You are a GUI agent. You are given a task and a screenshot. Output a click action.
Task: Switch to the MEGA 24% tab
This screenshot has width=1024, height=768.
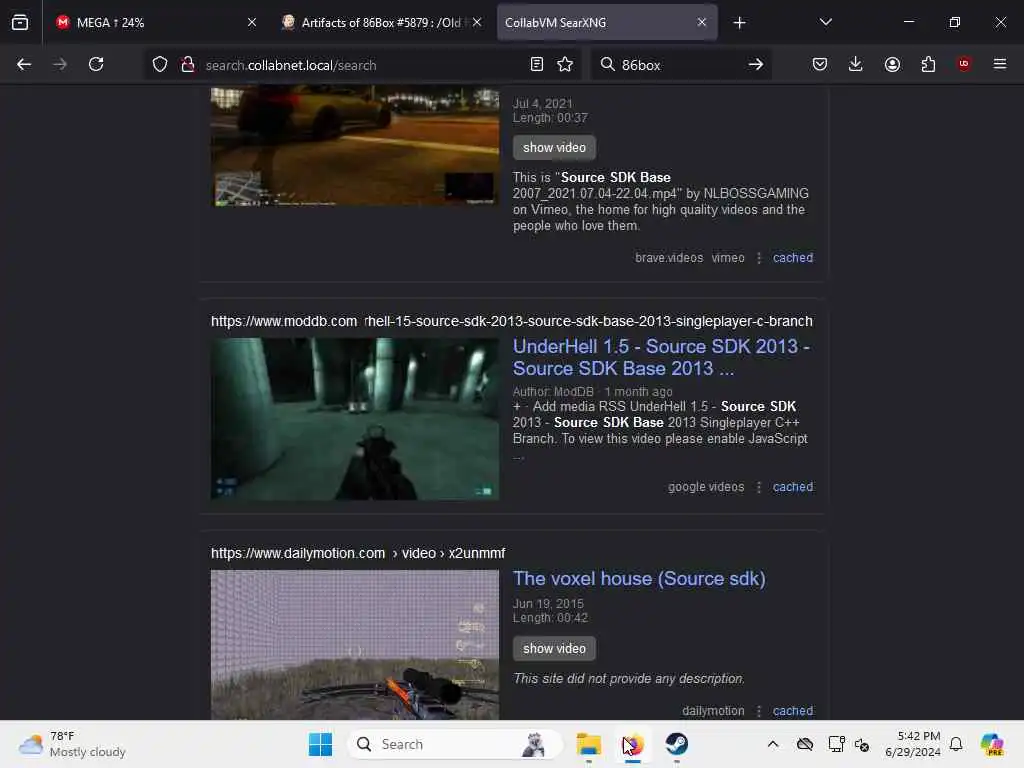pos(155,22)
